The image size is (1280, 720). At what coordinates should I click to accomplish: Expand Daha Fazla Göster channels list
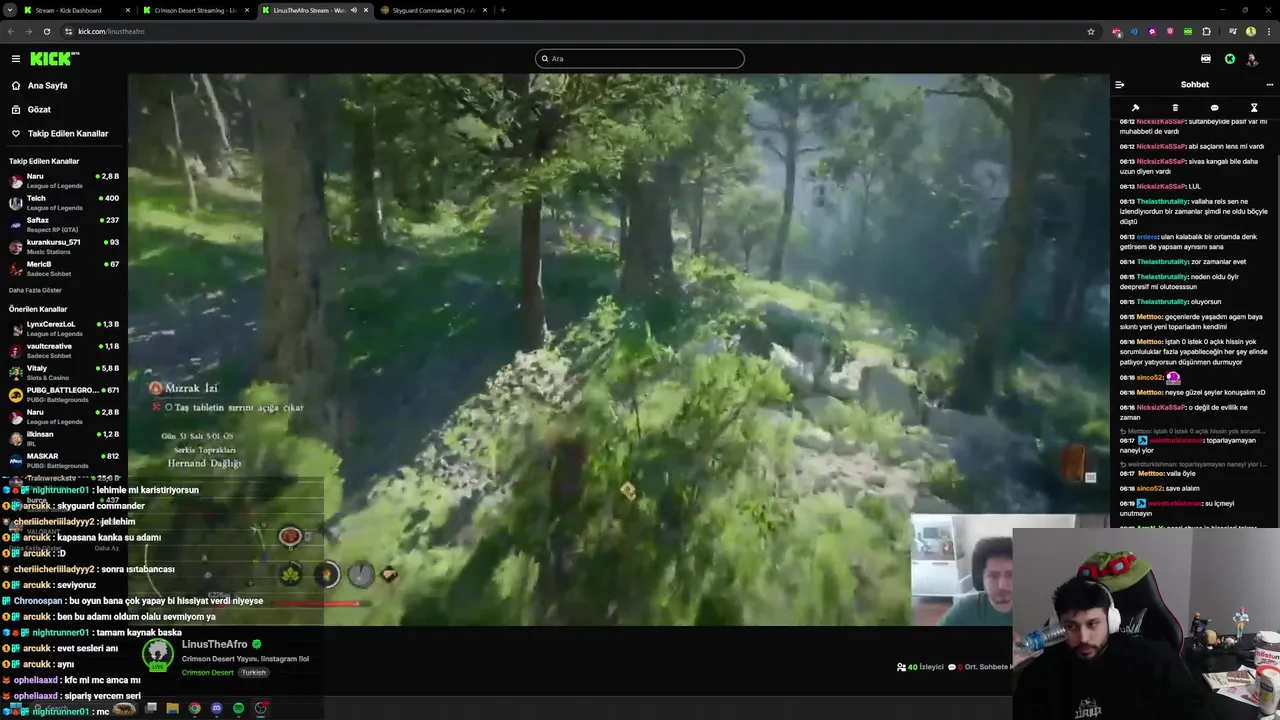coord(35,290)
